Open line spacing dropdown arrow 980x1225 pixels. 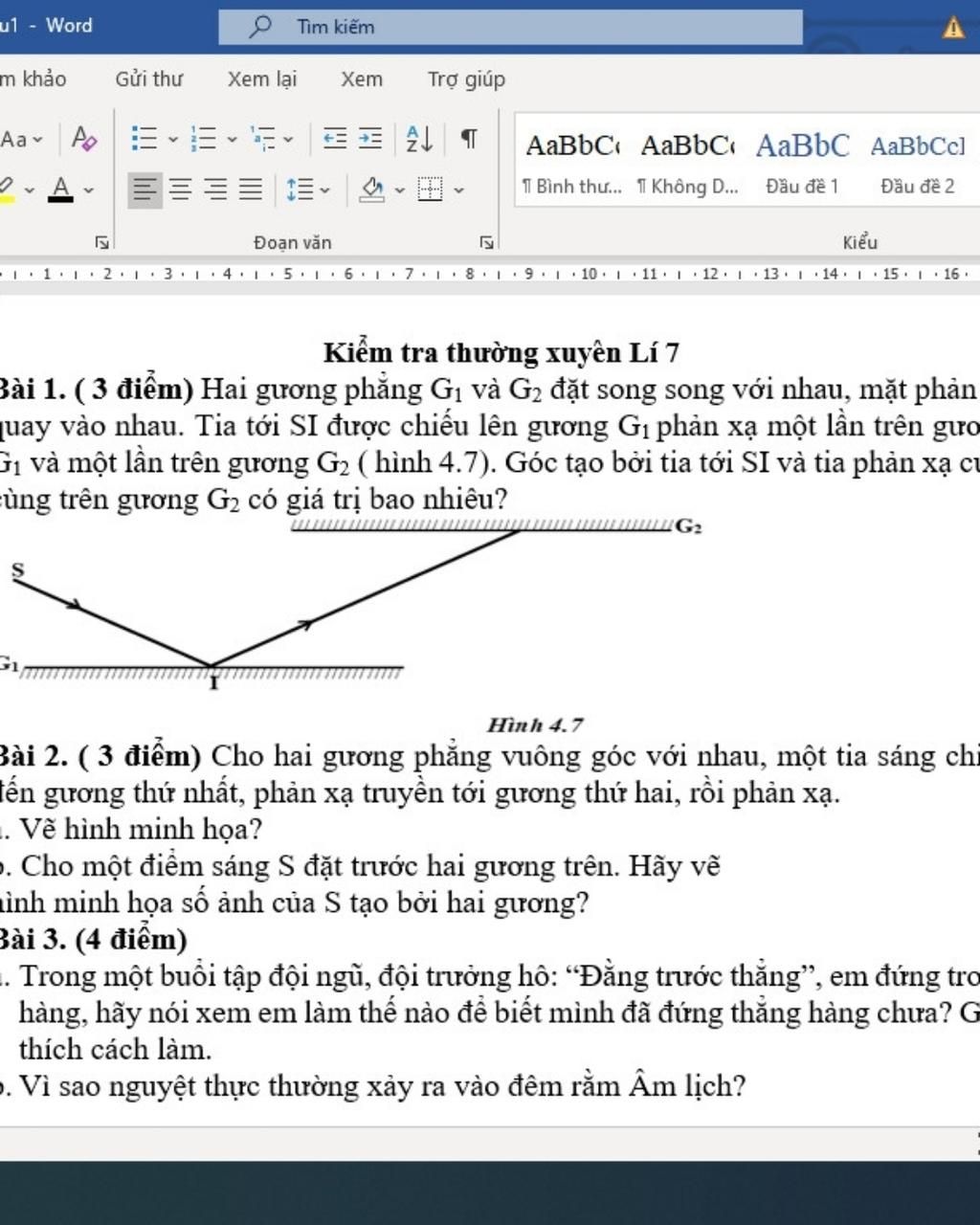point(324,190)
